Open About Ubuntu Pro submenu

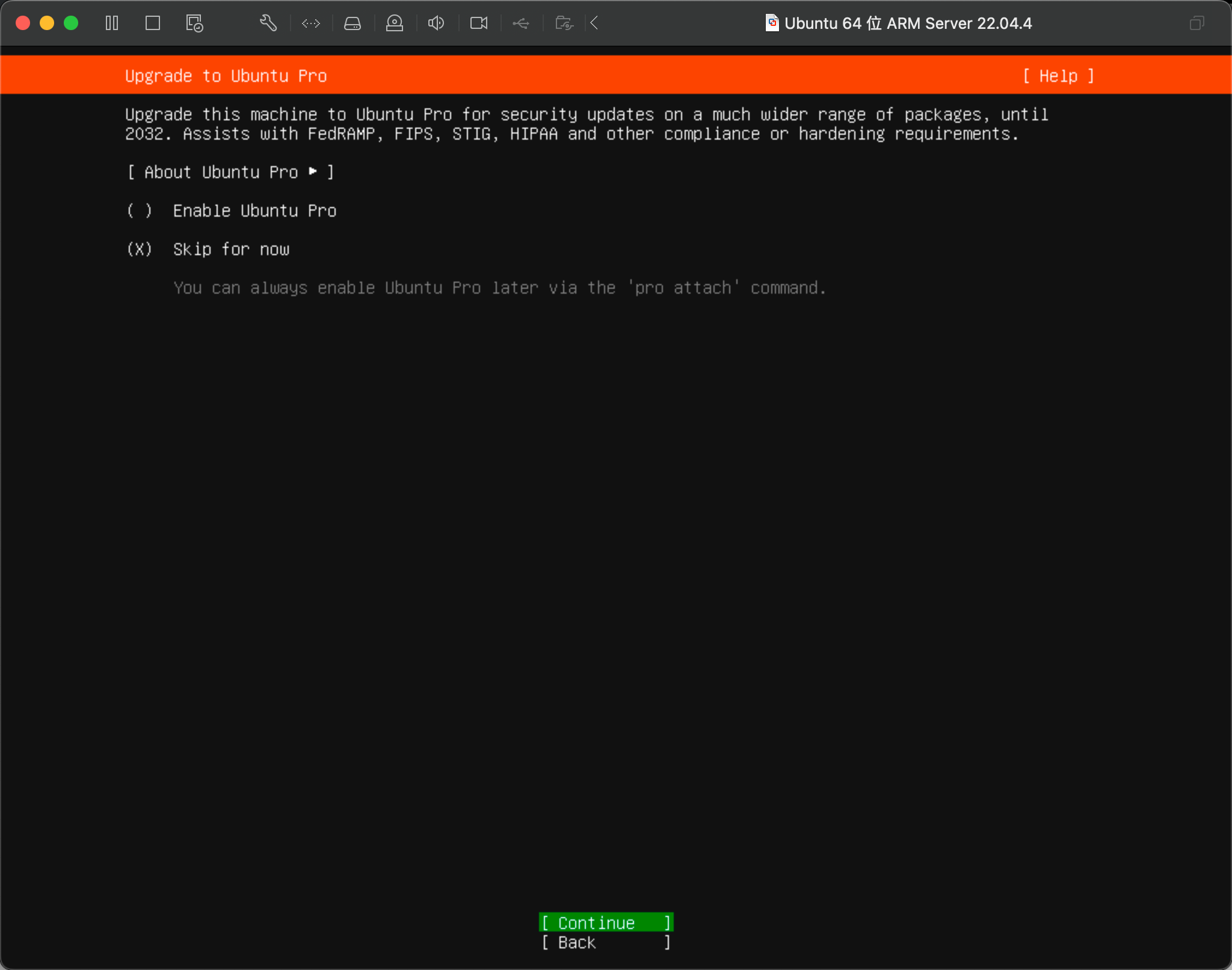click(x=231, y=172)
